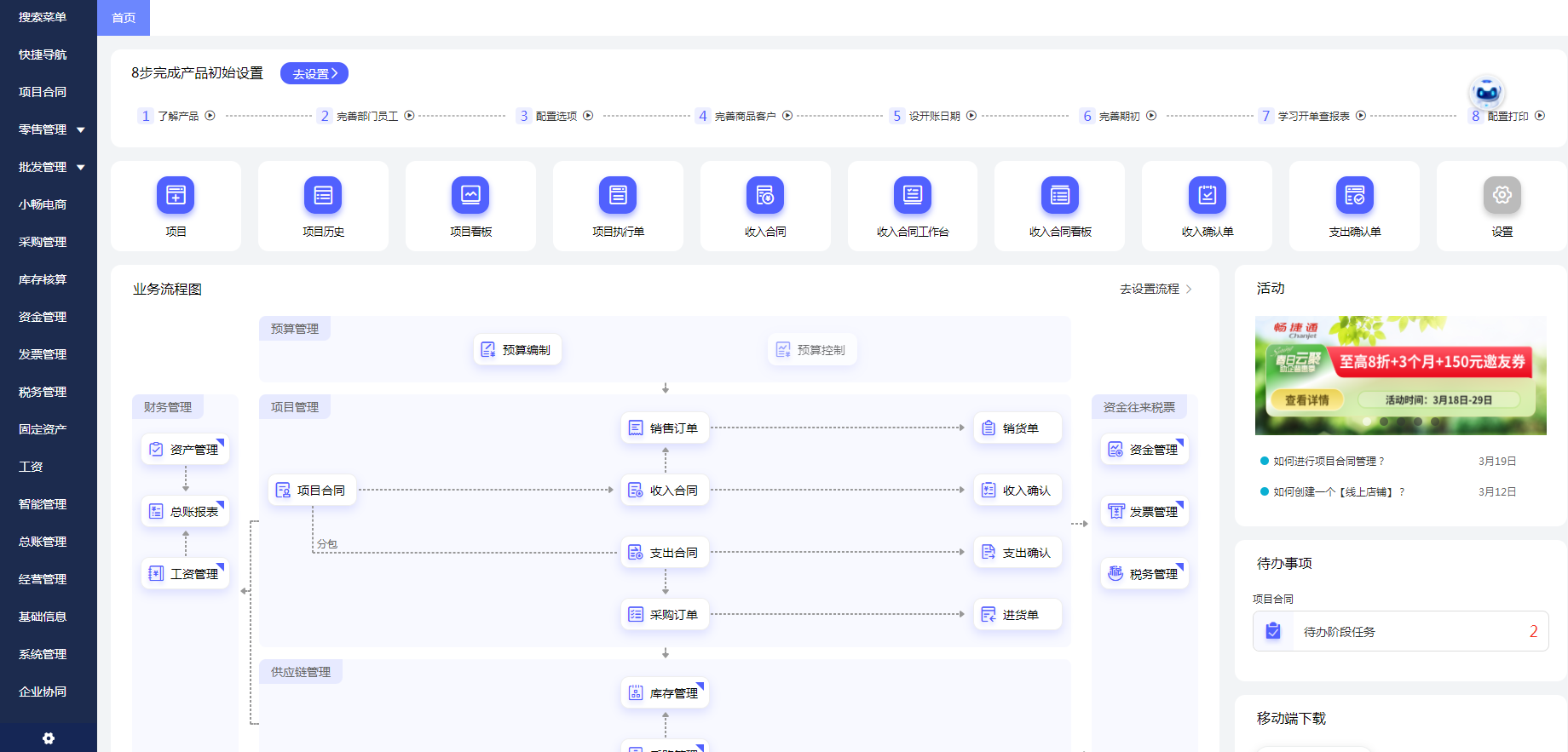Open the 项目历史 shortcut icon

tap(323, 195)
